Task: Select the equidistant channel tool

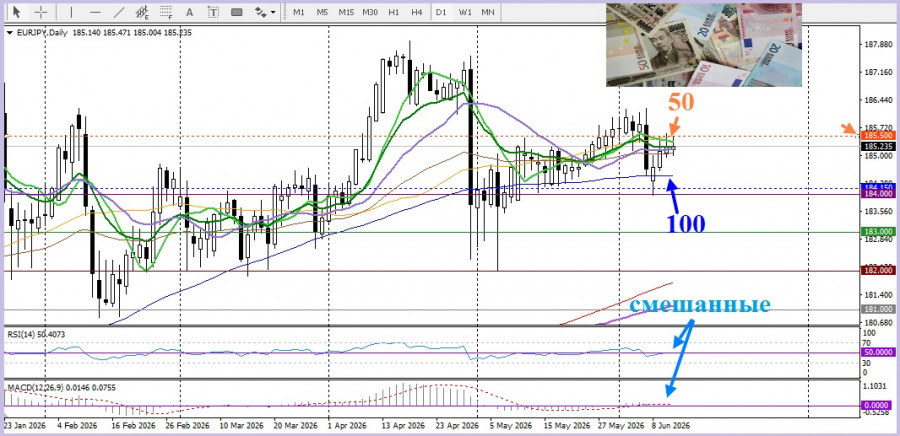Action: (142, 12)
